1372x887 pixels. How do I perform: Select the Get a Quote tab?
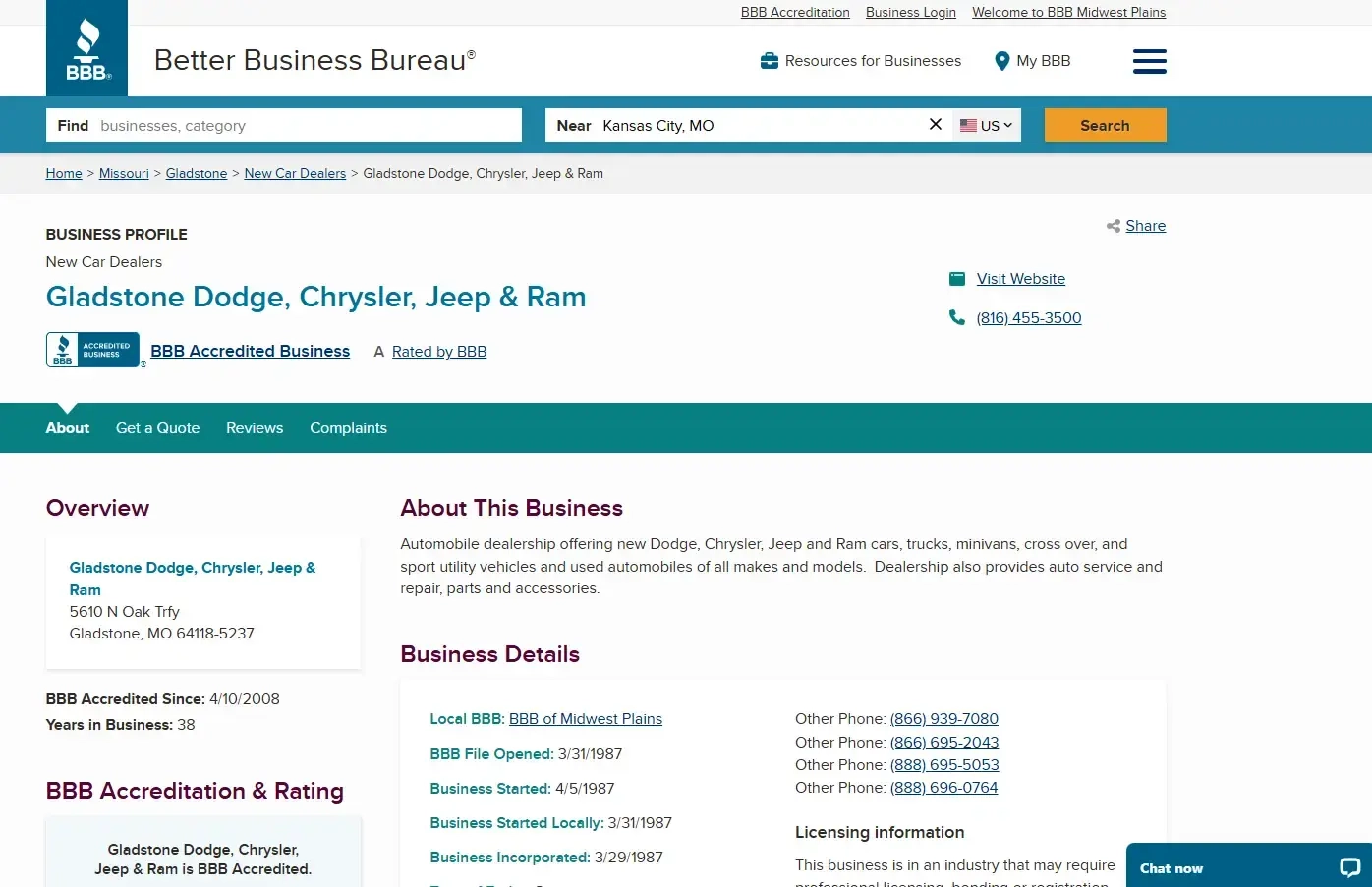tap(157, 428)
